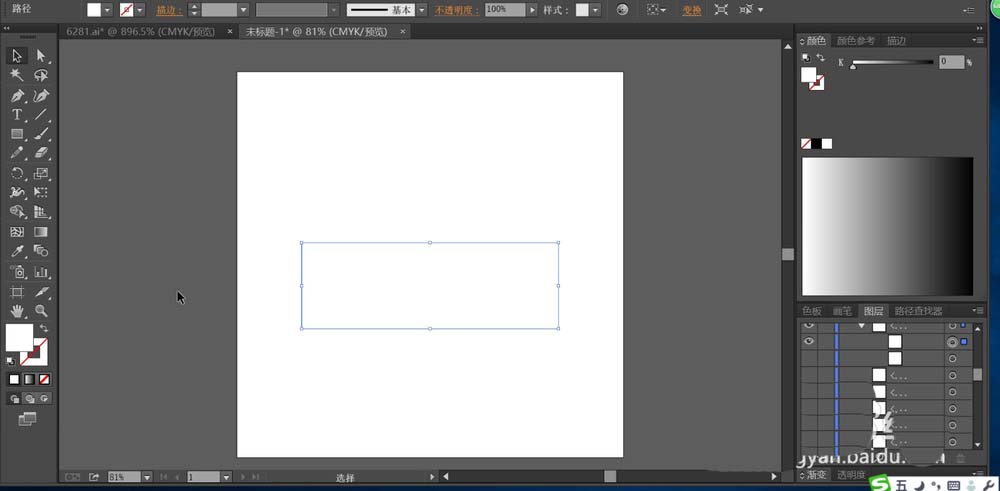Open the 路径查找器 panel tab
This screenshot has height=491, width=1000.
point(918,311)
